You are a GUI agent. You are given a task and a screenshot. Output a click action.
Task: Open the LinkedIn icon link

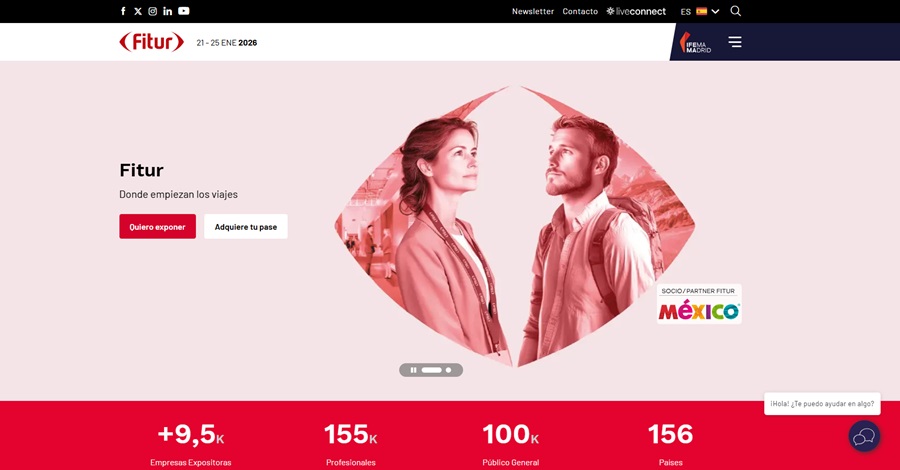pos(168,11)
